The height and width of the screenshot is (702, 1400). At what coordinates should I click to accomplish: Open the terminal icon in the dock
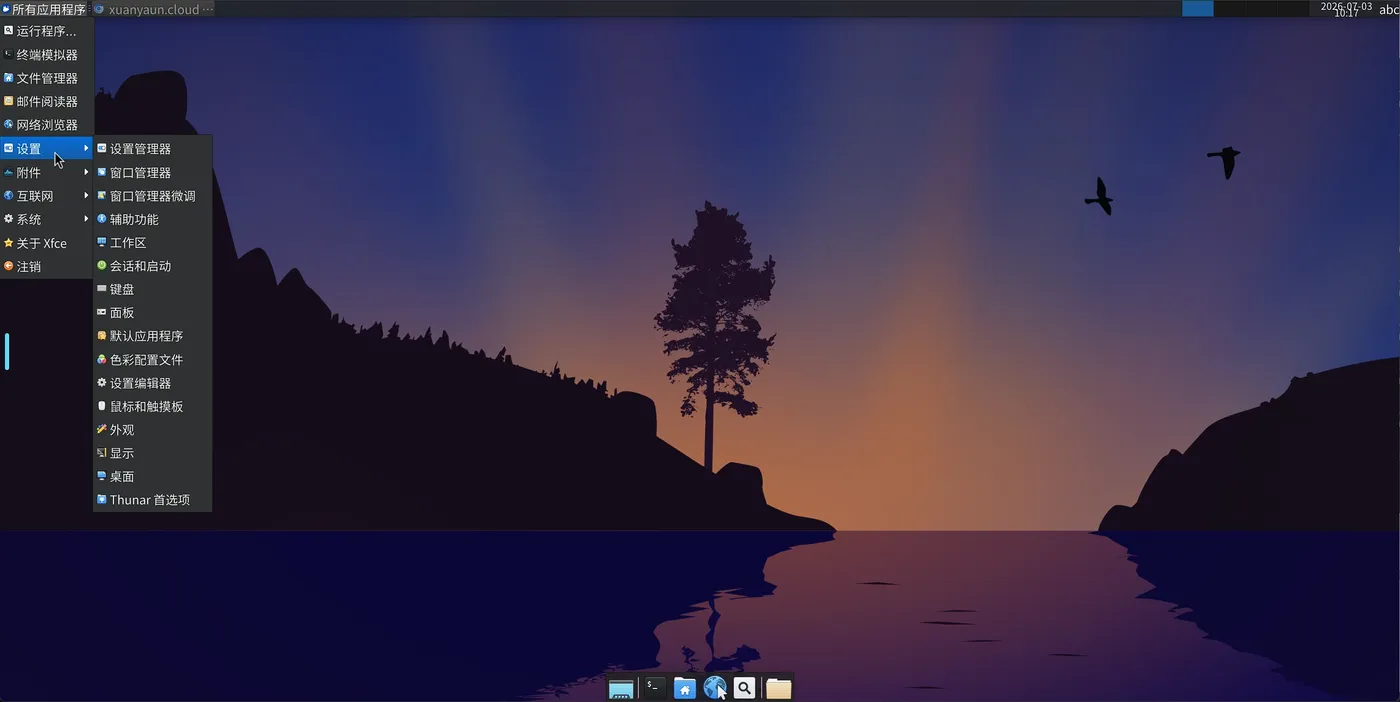(653, 687)
